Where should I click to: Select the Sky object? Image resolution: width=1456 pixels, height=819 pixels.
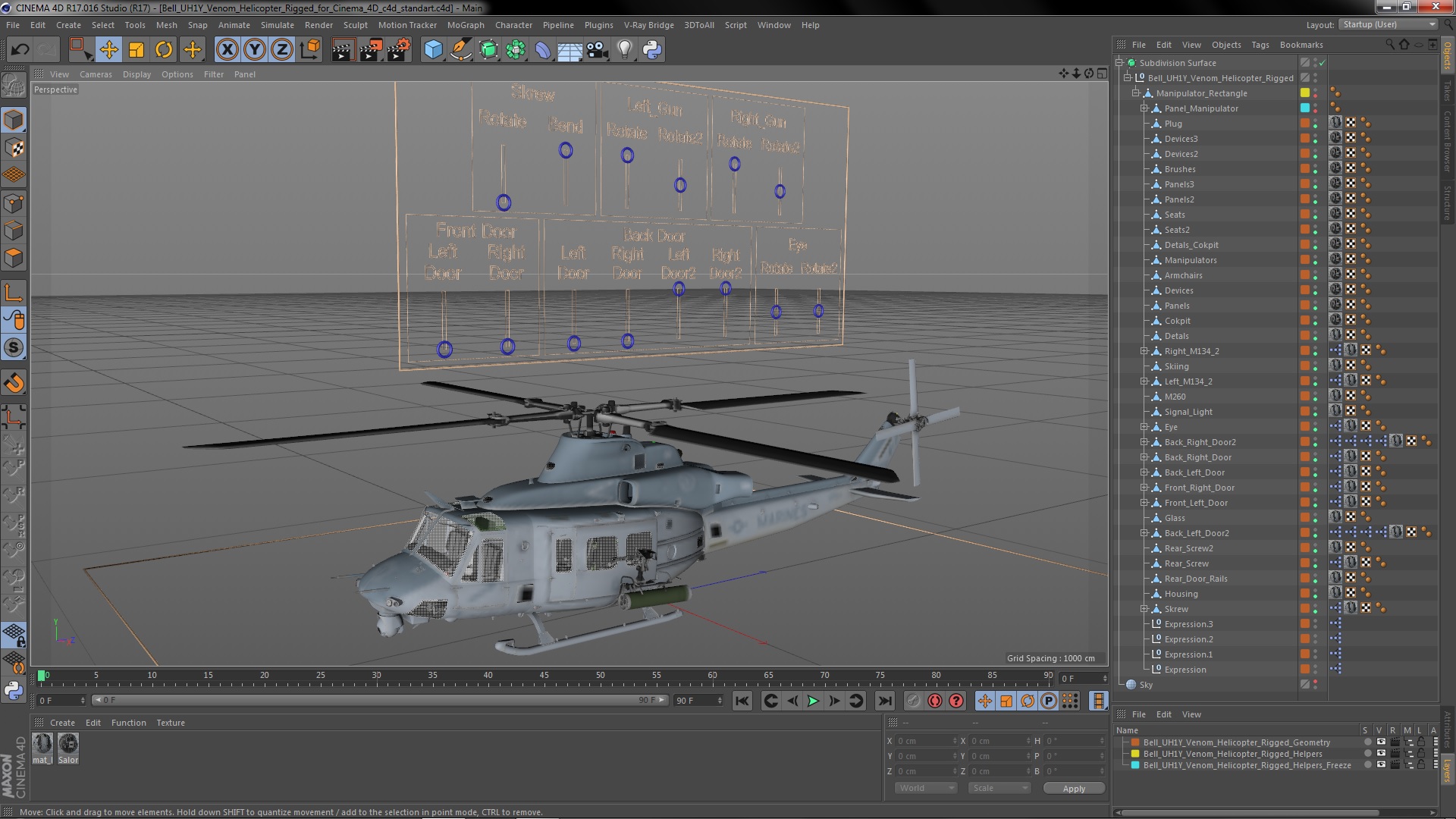[1146, 685]
